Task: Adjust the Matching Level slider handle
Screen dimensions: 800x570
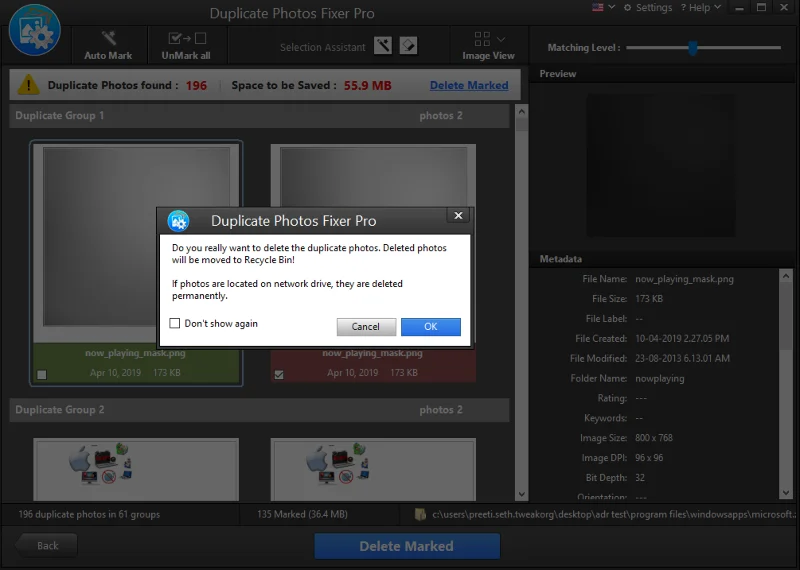Action: (x=692, y=48)
